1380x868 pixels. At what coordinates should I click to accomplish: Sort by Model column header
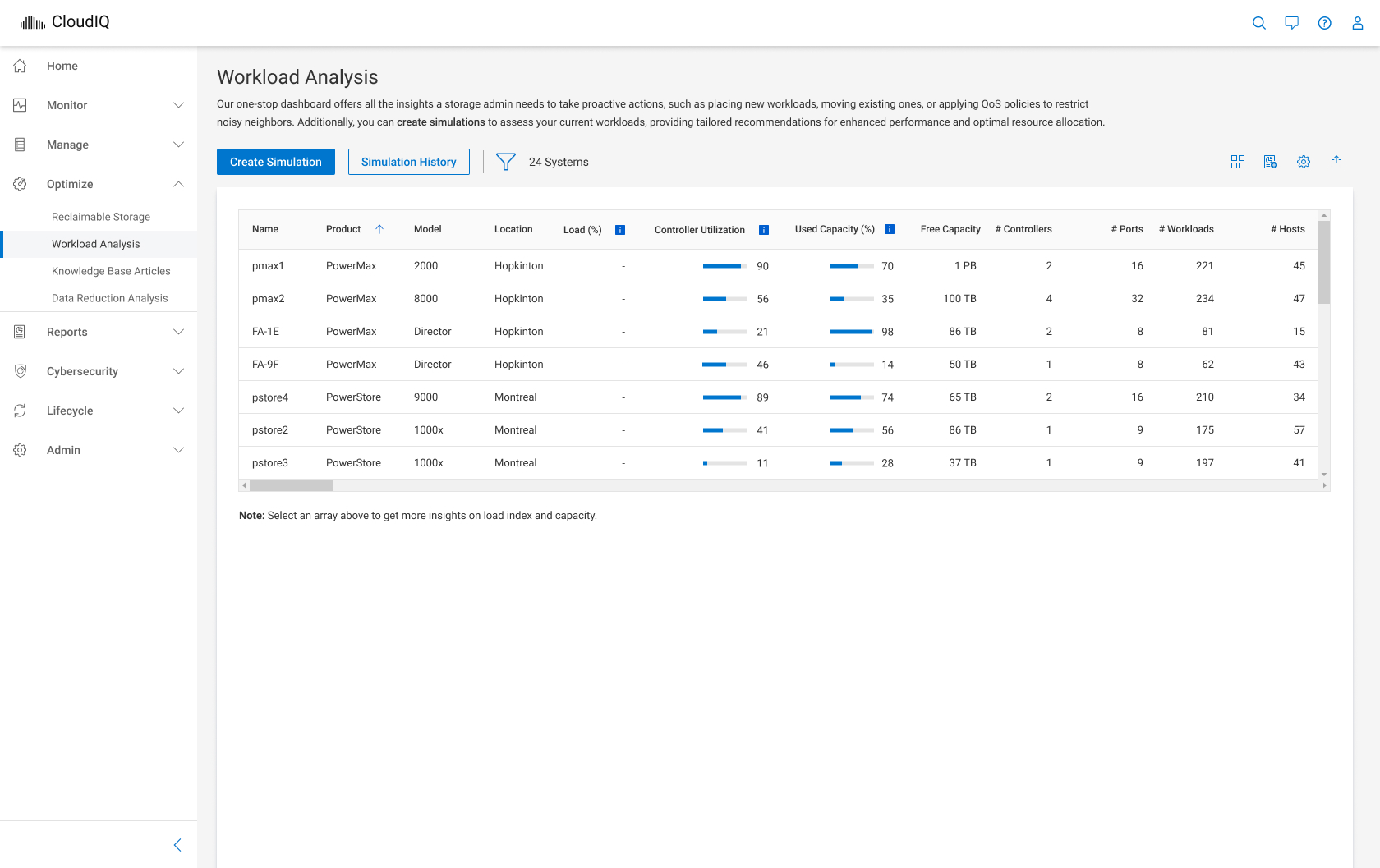click(428, 229)
